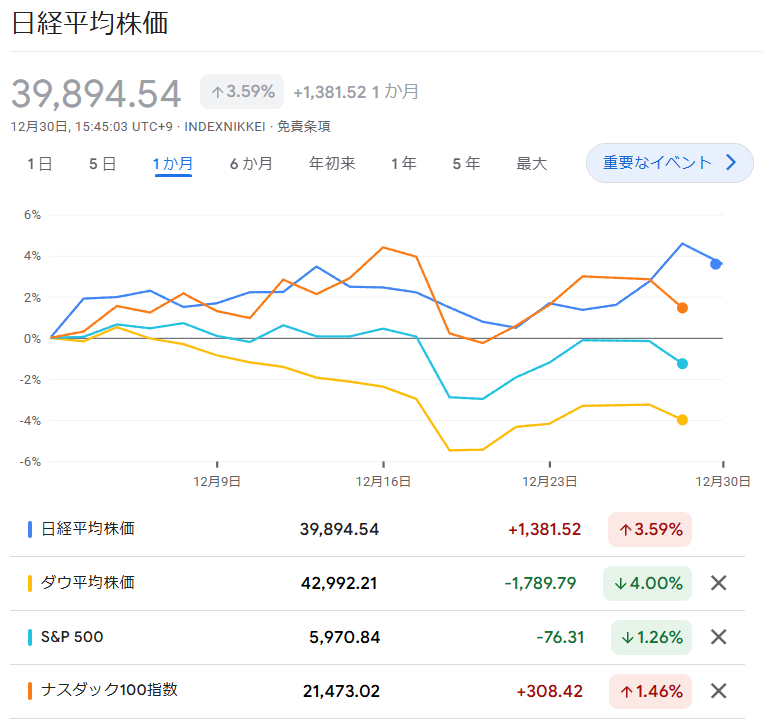Switch to the 5年 range tab
The image size is (762, 724).
(x=466, y=164)
